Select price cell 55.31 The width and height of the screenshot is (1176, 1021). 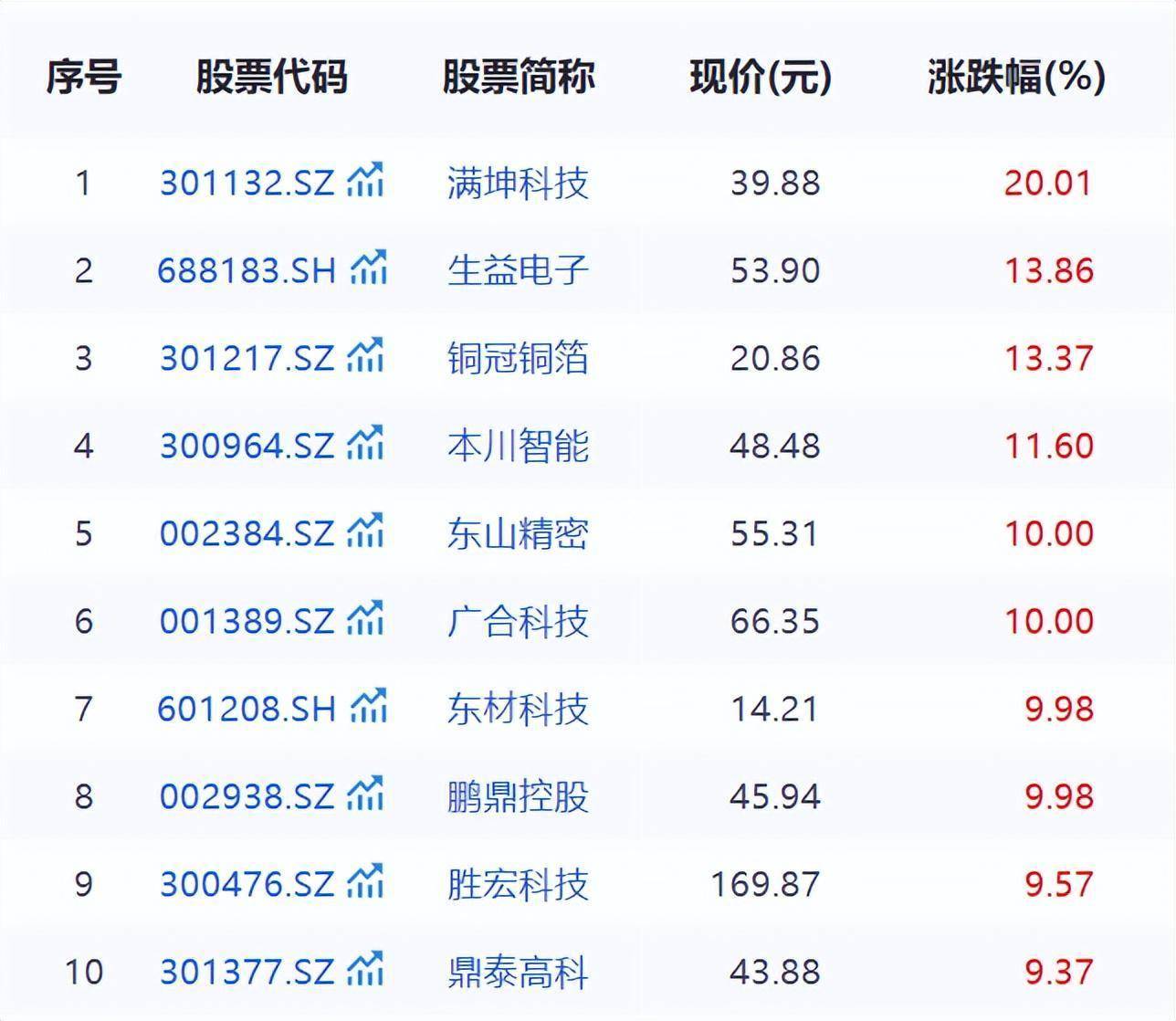774,534
